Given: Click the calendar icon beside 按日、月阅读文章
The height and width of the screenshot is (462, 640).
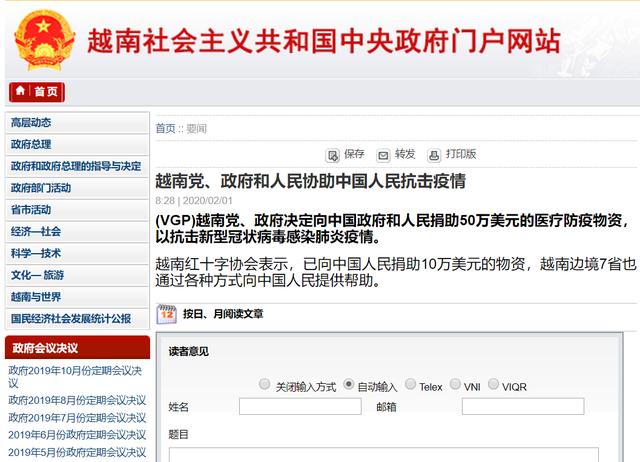Looking at the screenshot, I should tap(167, 314).
